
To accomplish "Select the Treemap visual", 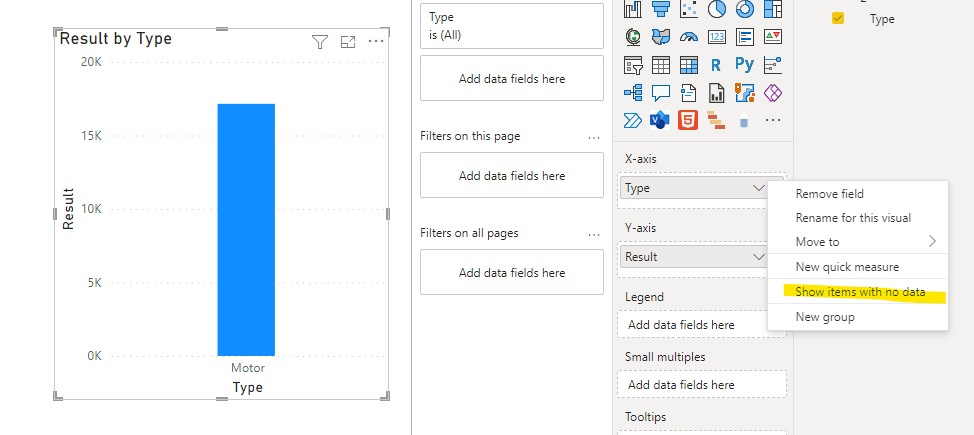I will (773, 8).
